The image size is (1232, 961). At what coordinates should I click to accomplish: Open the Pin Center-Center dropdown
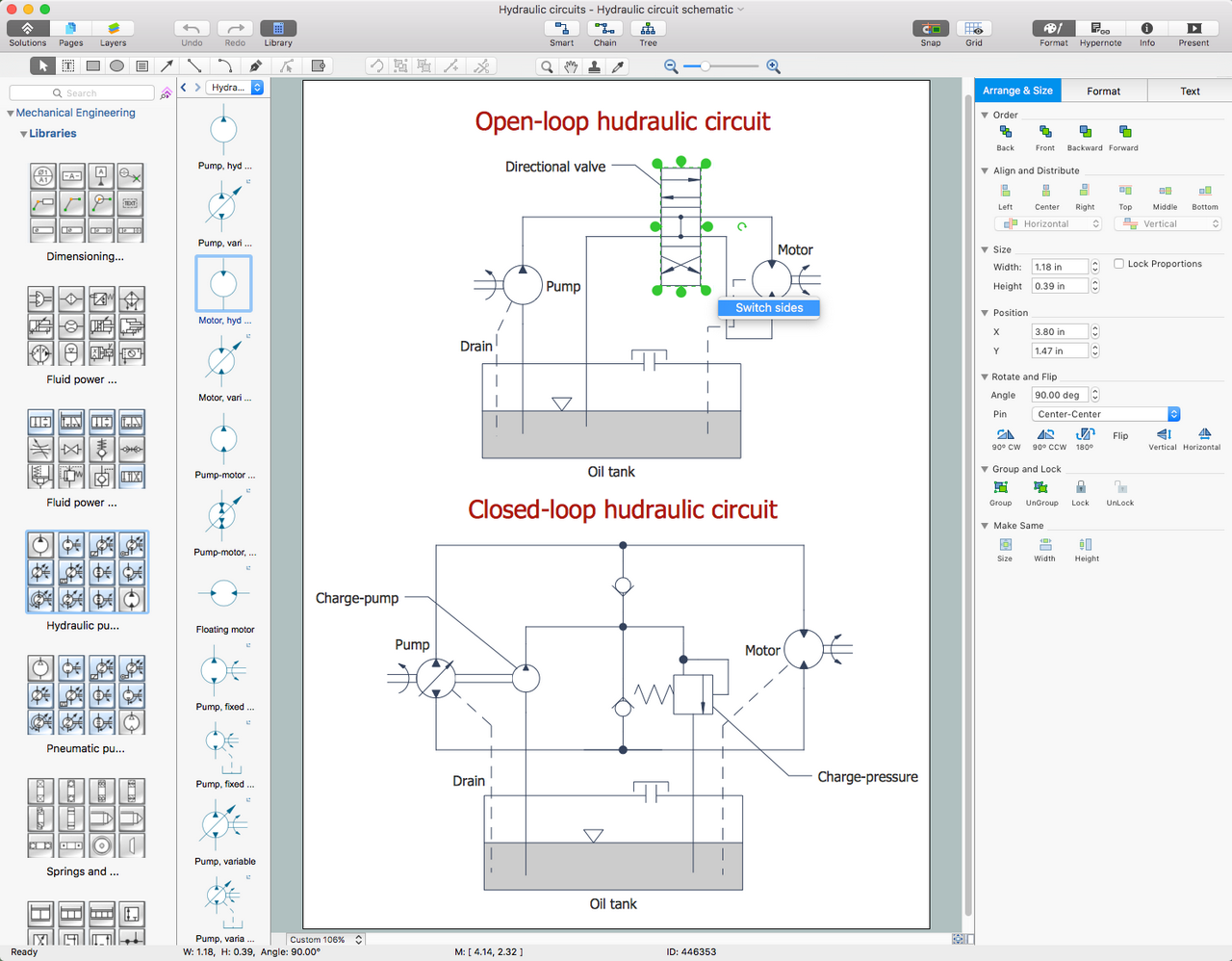(1105, 414)
